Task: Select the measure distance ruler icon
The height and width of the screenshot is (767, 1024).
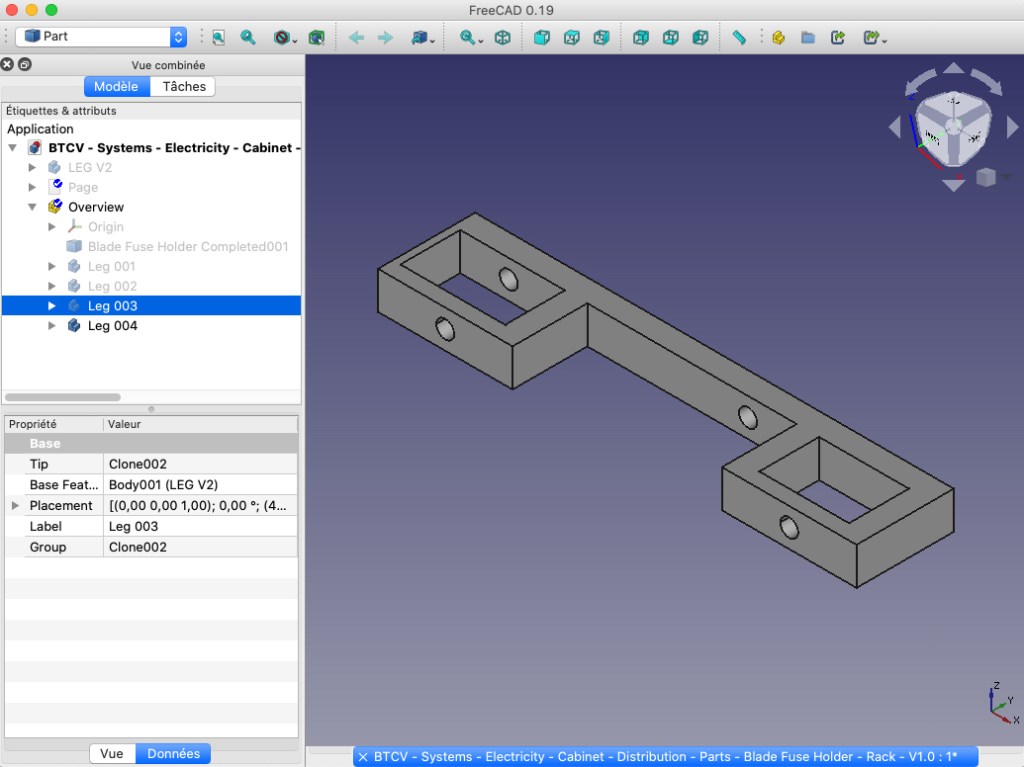Action: [739, 37]
